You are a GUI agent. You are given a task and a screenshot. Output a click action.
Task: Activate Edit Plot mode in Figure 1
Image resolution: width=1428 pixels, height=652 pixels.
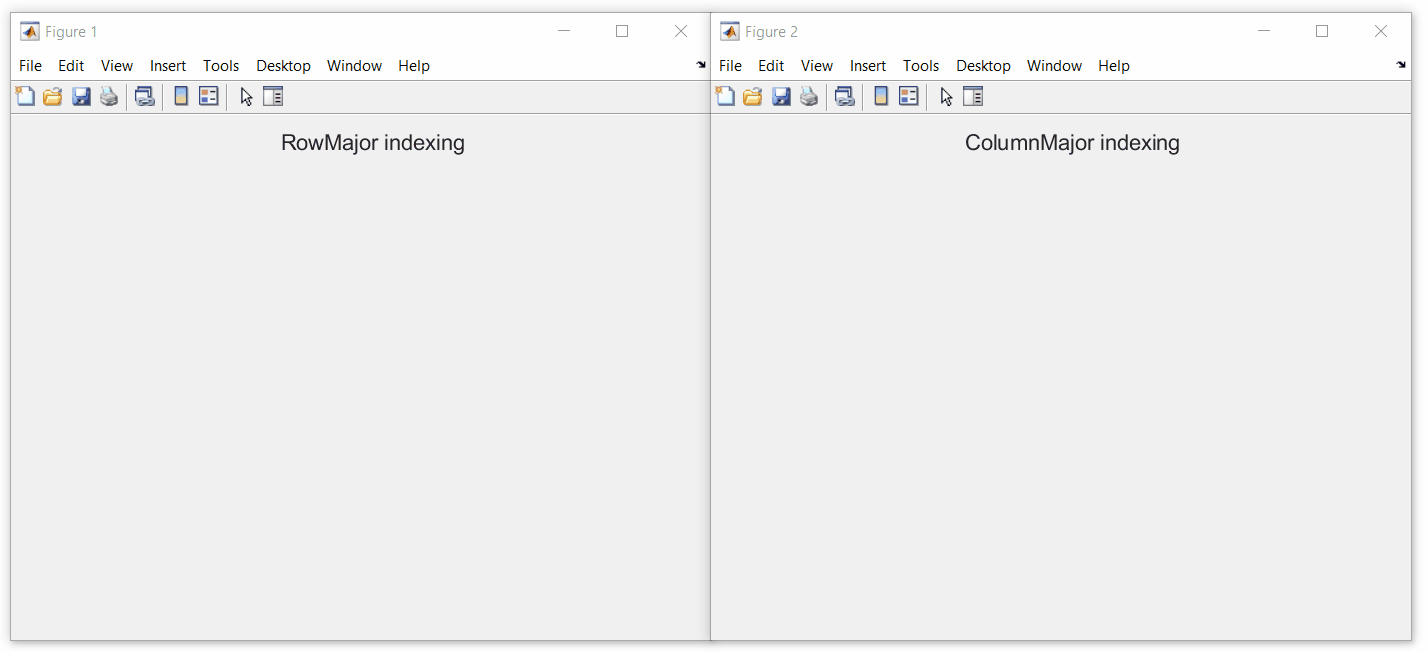pyautogui.click(x=245, y=96)
